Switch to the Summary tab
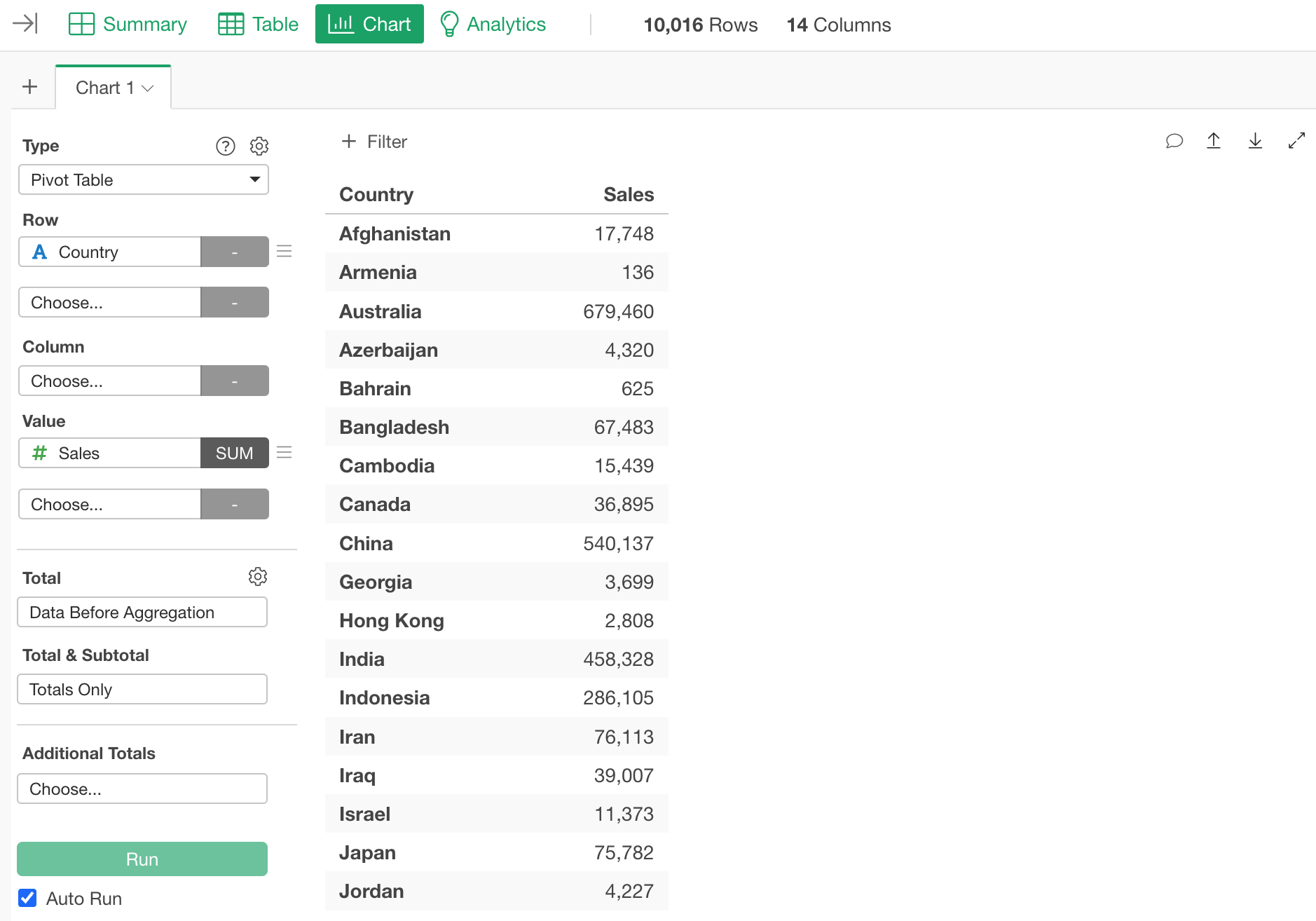 [x=128, y=24]
